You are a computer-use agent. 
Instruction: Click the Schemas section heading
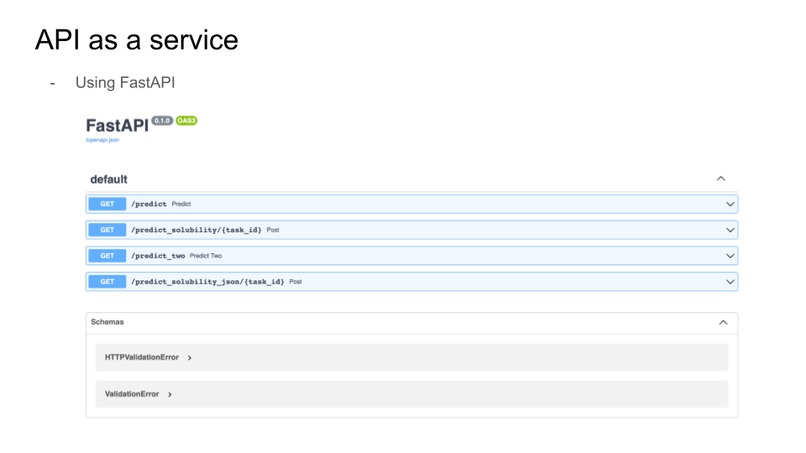(x=107, y=322)
